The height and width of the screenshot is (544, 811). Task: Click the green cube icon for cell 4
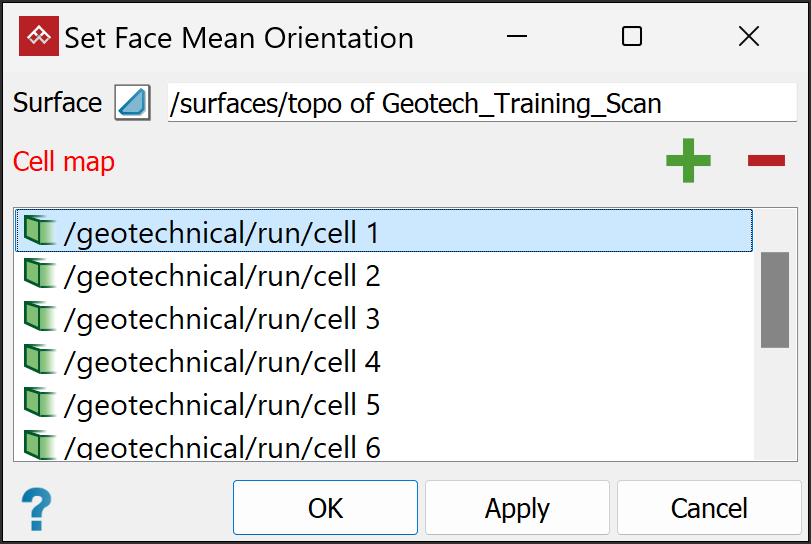[39, 361]
